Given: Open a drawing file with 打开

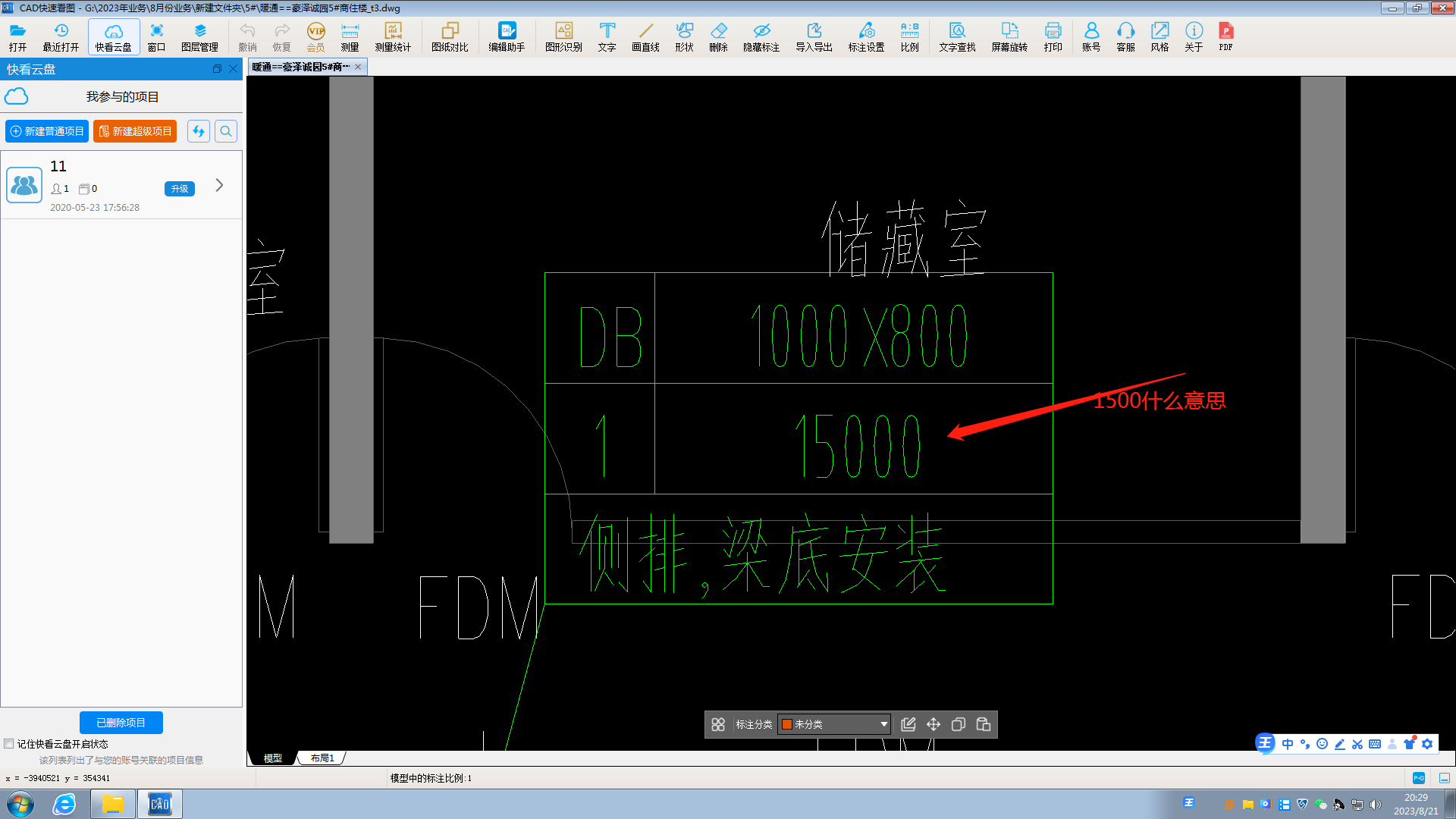Looking at the screenshot, I should pyautogui.click(x=18, y=36).
